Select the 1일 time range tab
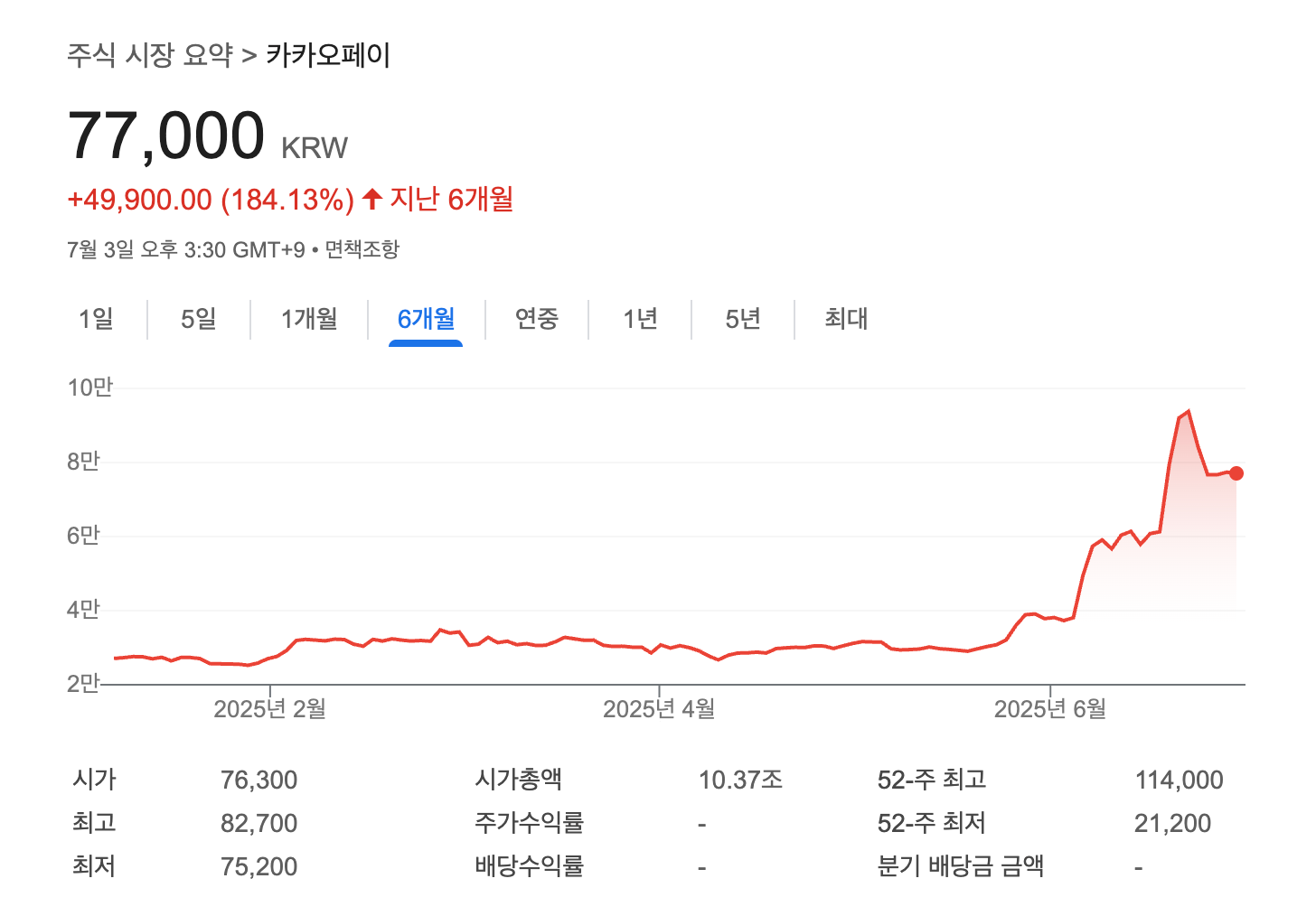 tap(97, 319)
